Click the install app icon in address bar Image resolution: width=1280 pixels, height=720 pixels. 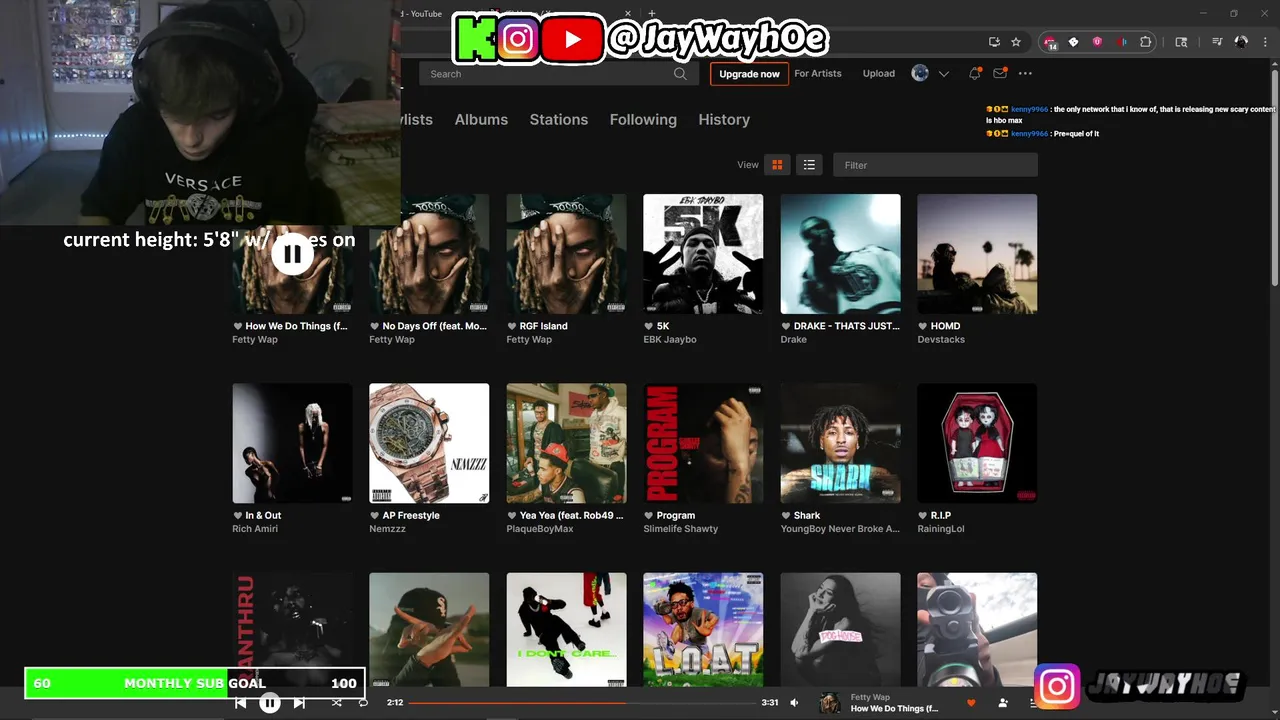pos(994,42)
